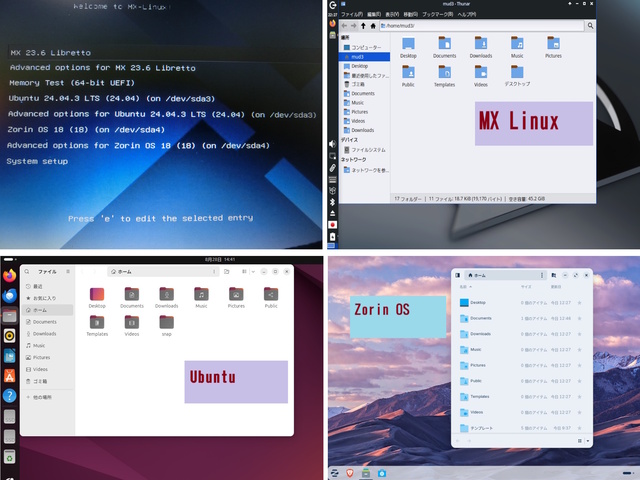Screen dimensions: 640x480
Task: Open ブックマーク menu in Thunar
Action: (438, 14)
